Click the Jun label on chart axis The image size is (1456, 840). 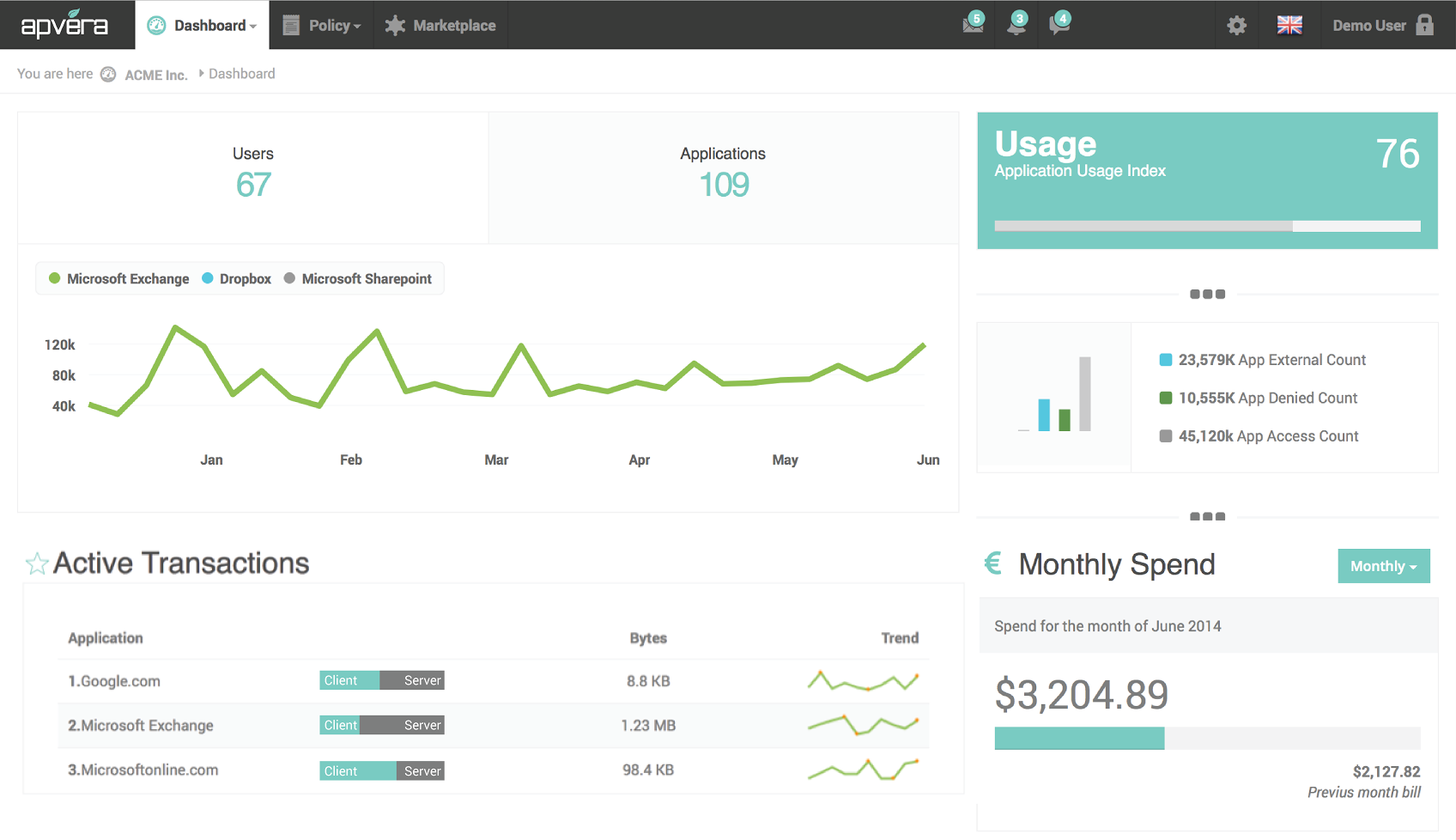[x=928, y=460]
